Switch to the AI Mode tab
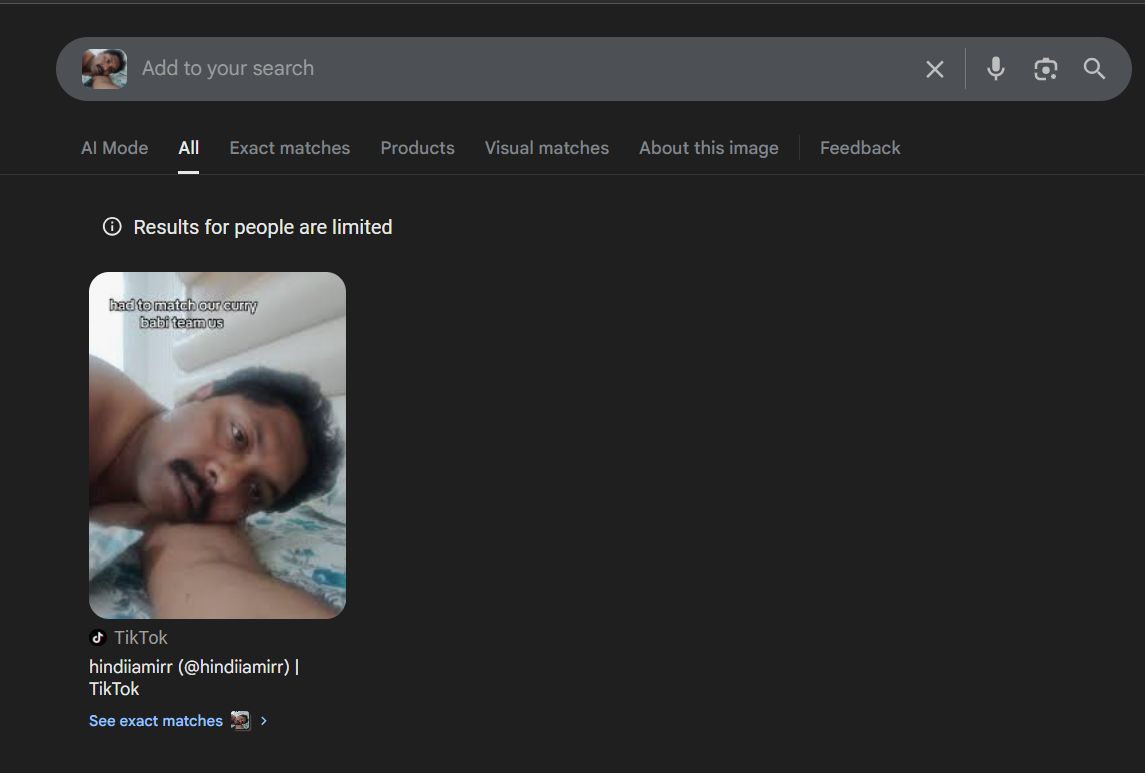Image resolution: width=1145 pixels, height=773 pixels. pos(114,148)
